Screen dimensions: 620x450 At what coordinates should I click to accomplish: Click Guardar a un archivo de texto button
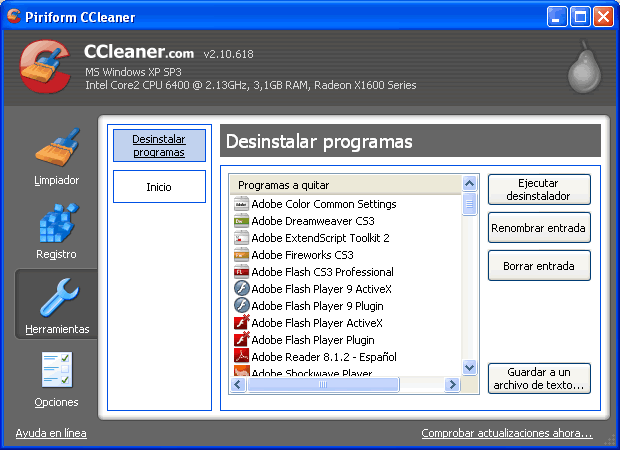pos(539,379)
